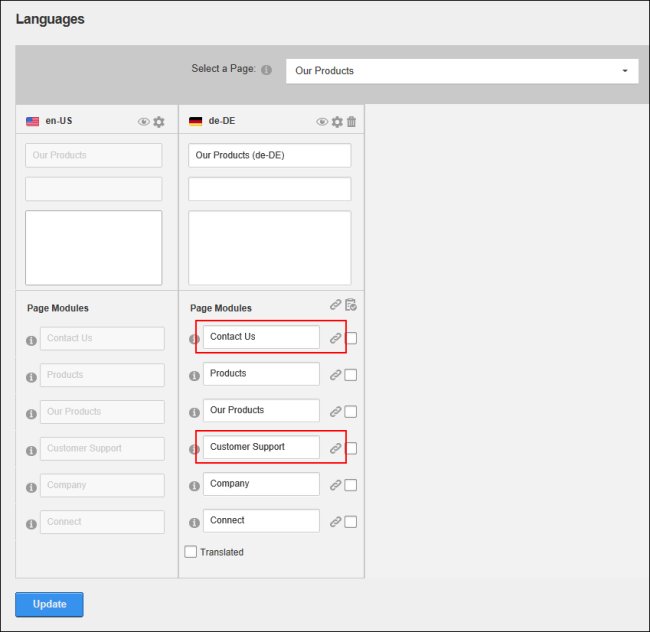Open the Select a Page dropdown
Image resolution: width=650 pixels, height=632 pixels.
click(462, 71)
